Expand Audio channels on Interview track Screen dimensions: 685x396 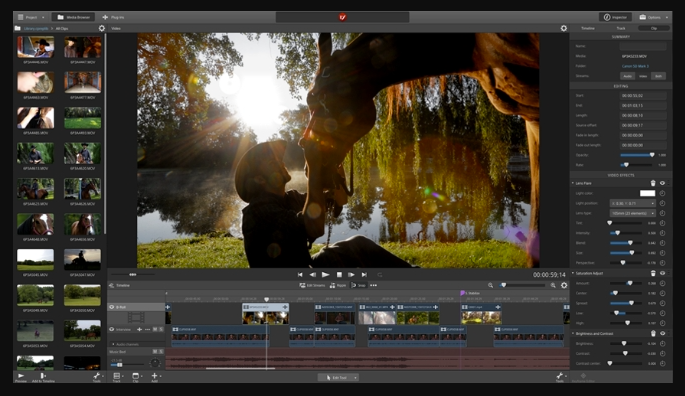tap(114, 344)
